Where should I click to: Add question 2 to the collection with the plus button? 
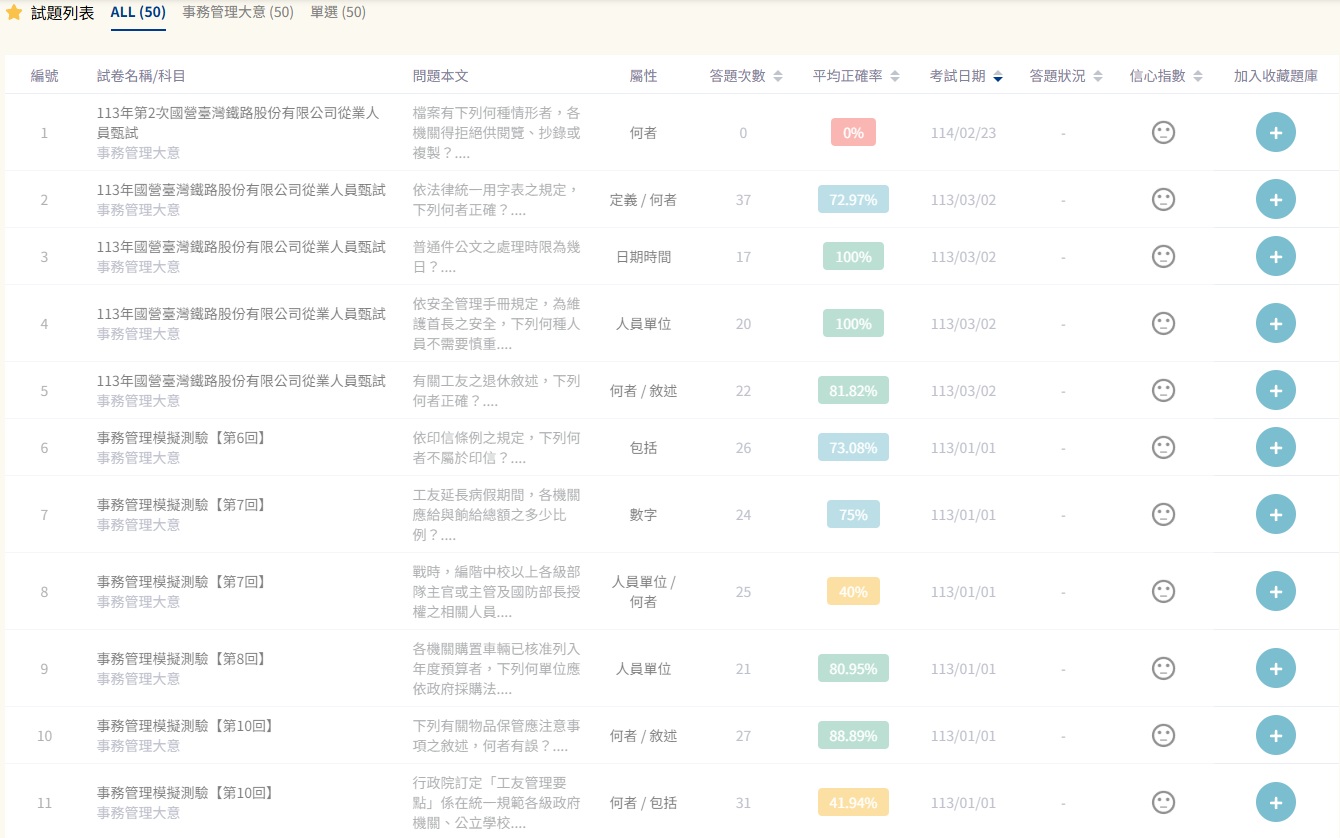pyautogui.click(x=1275, y=199)
